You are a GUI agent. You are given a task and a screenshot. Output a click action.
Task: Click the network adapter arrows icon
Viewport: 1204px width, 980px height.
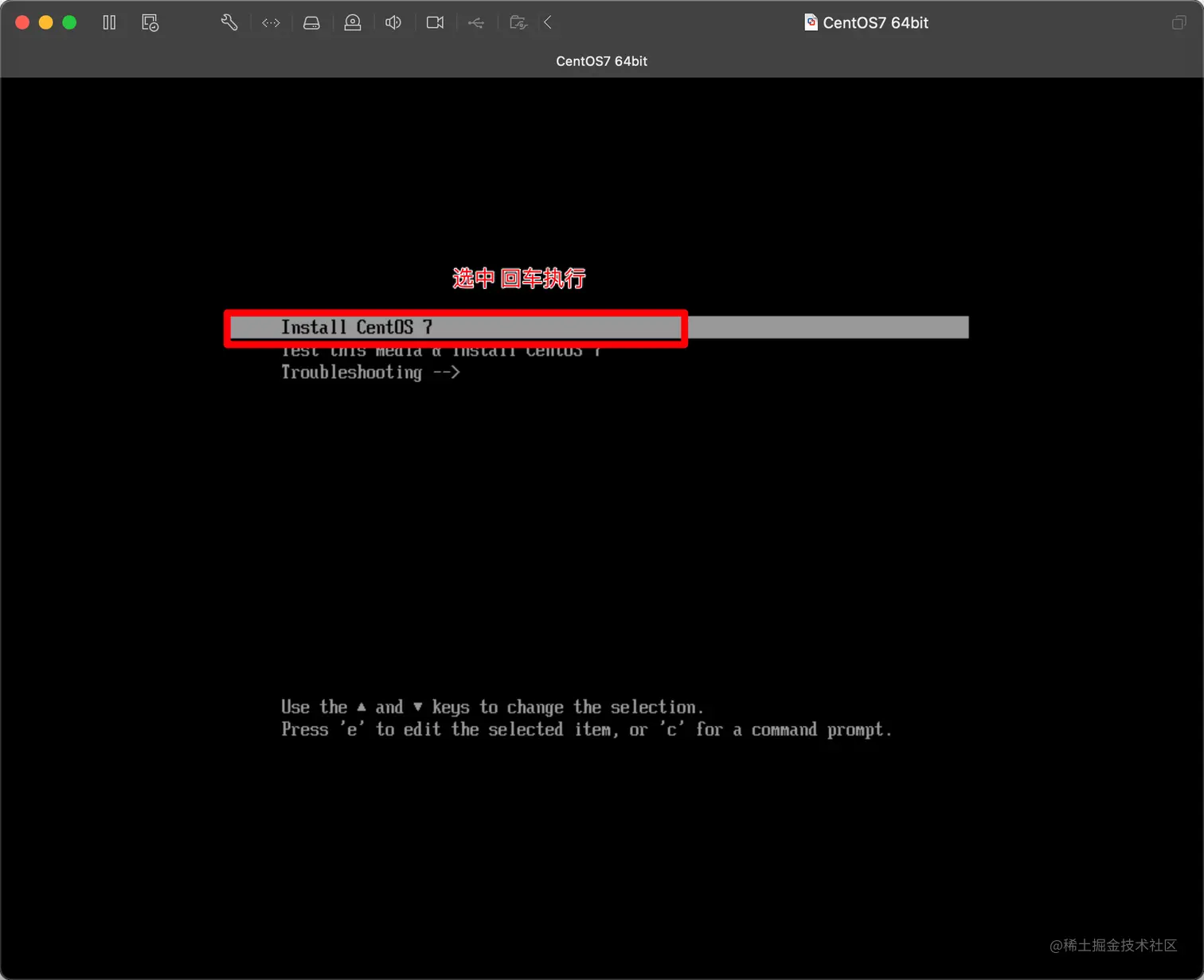(x=271, y=22)
